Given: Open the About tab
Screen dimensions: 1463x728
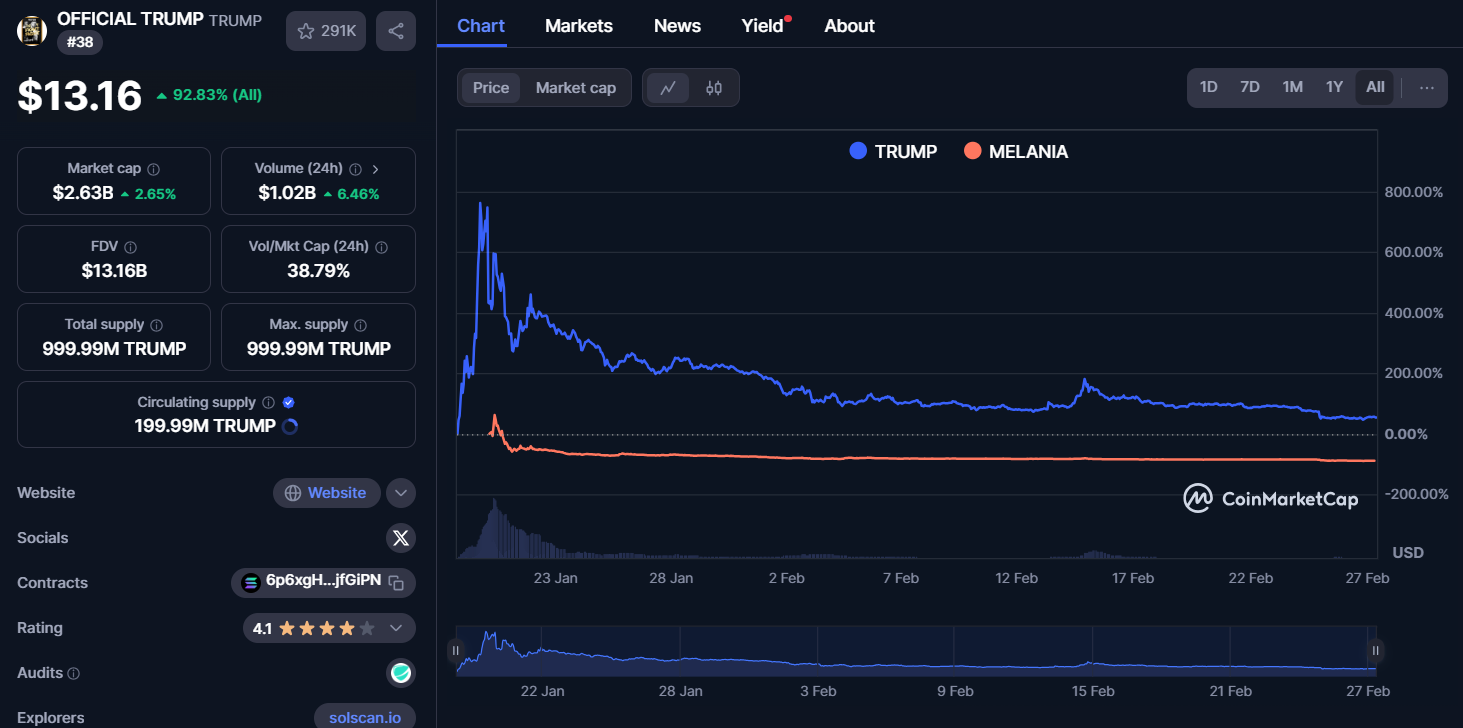Looking at the screenshot, I should (x=849, y=26).
